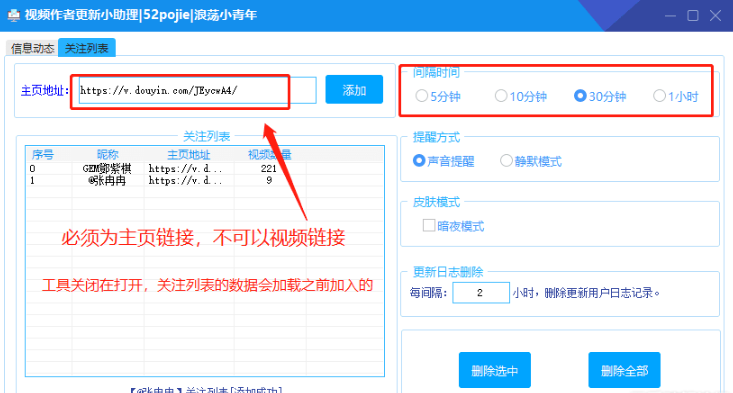
Task: Click video count 221 cell
Action: [269, 168]
